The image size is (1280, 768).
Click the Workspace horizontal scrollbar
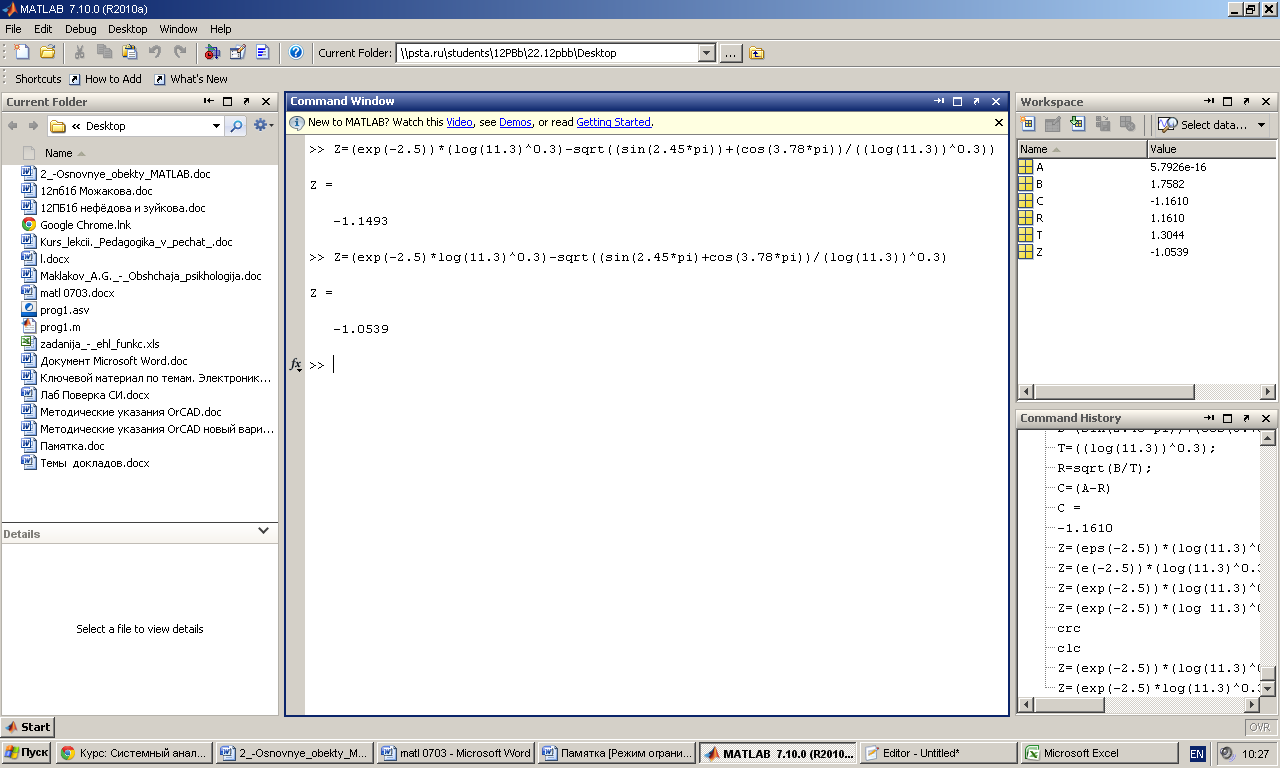pyautogui.click(x=1146, y=392)
